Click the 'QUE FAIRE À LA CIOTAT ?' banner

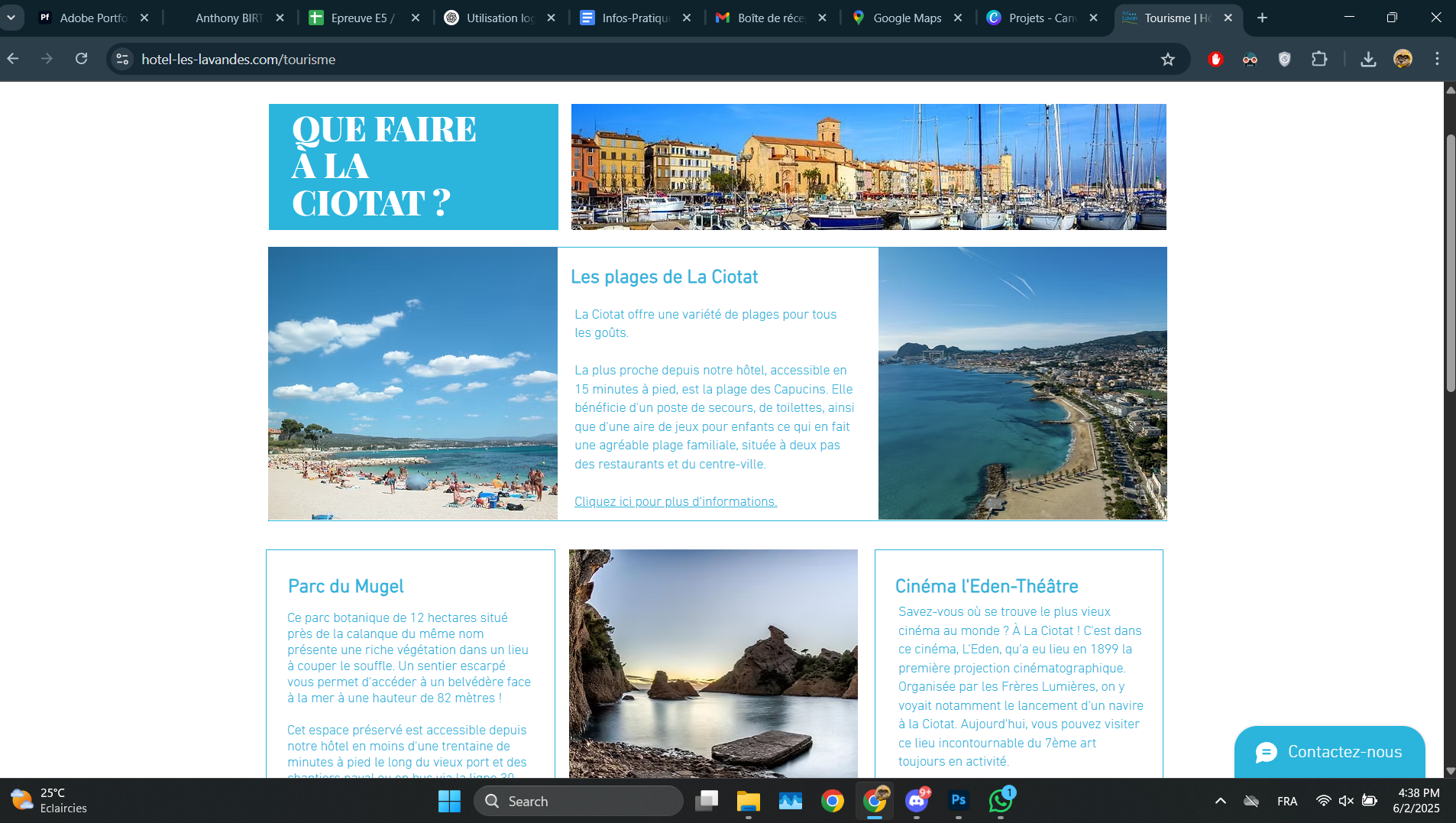tap(413, 167)
